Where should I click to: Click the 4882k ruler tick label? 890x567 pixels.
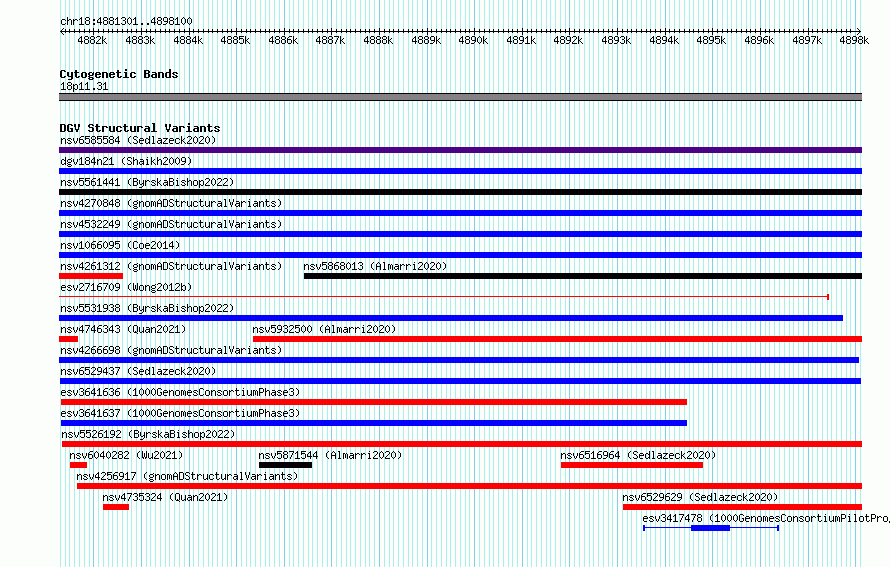[92, 40]
